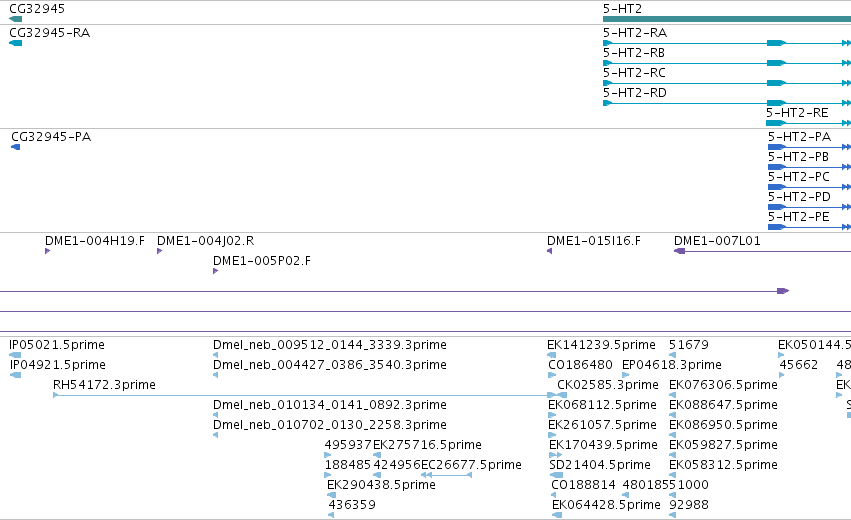
Task: Select the DME1-007L01 feature label
Action: pyautogui.click(x=717, y=241)
